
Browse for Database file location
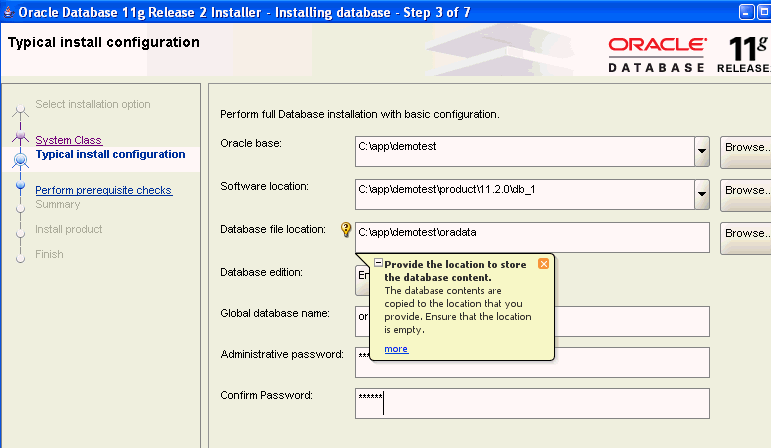pyautogui.click(x=746, y=238)
